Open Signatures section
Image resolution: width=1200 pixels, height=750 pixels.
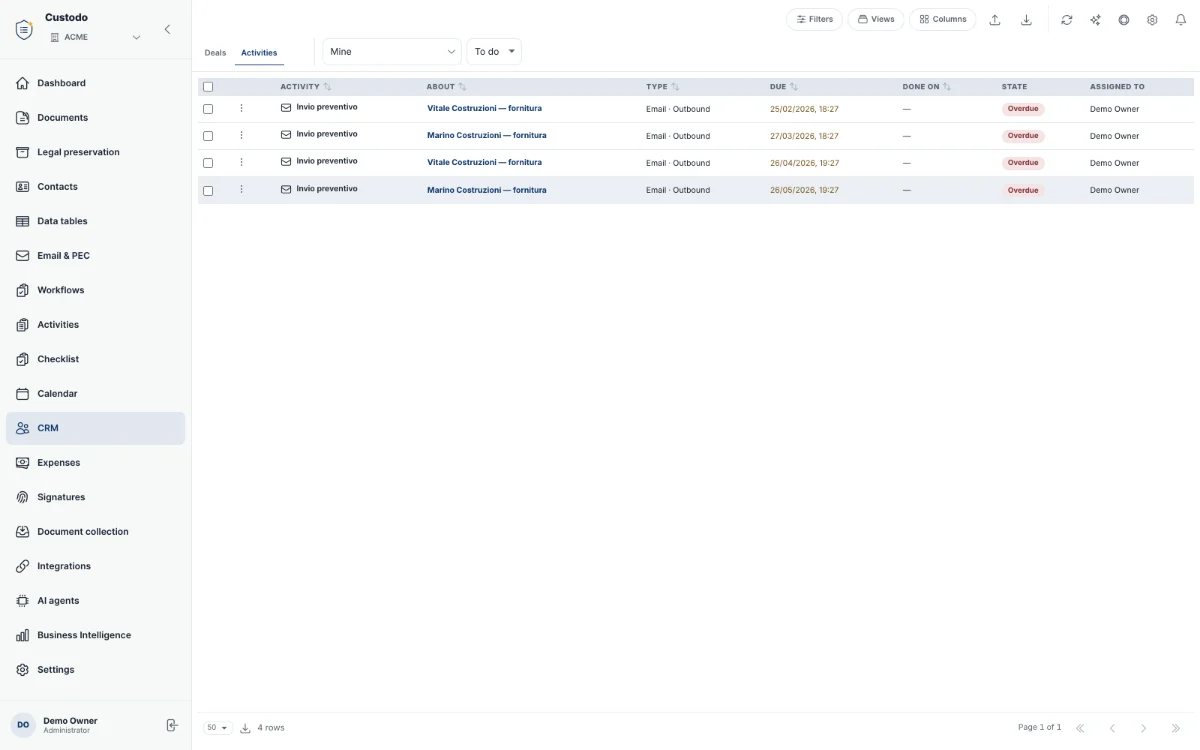[x=95, y=497]
